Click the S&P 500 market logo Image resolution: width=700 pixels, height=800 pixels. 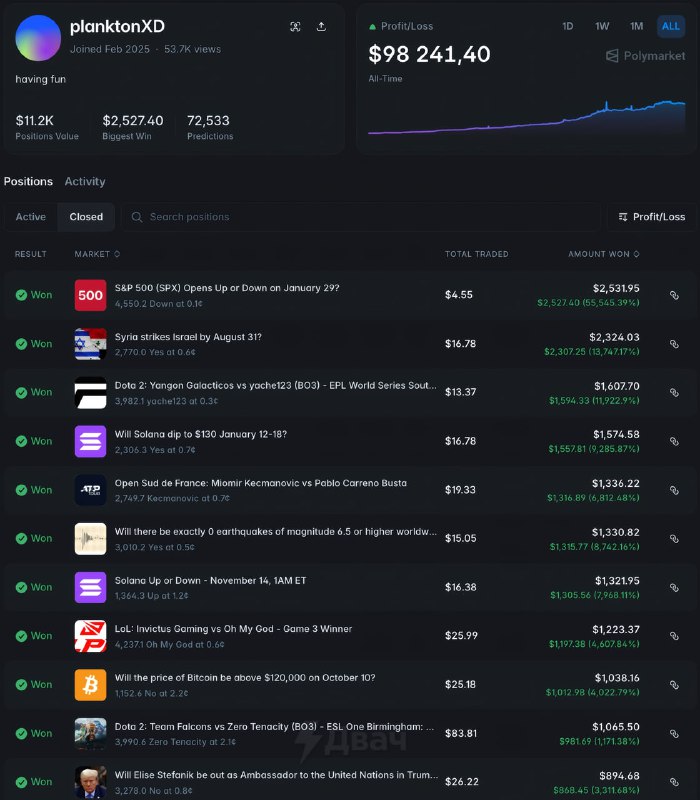click(x=90, y=295)
